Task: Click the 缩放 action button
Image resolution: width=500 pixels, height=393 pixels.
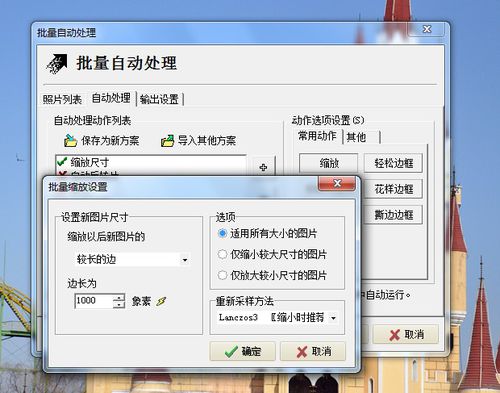Action: (329, 163)
